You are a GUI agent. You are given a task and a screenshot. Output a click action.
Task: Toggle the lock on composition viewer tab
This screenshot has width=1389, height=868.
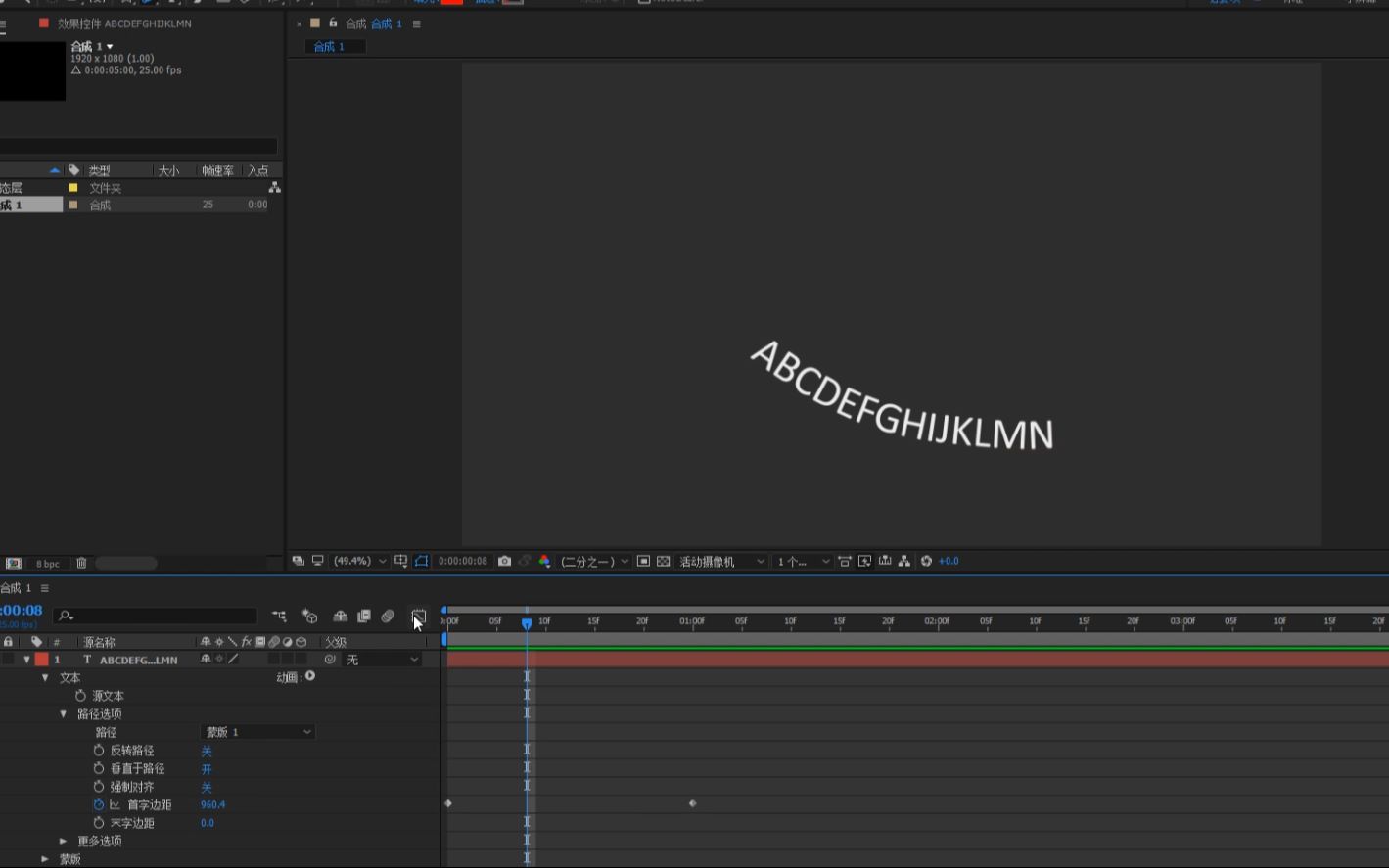(x=334, y=23)
